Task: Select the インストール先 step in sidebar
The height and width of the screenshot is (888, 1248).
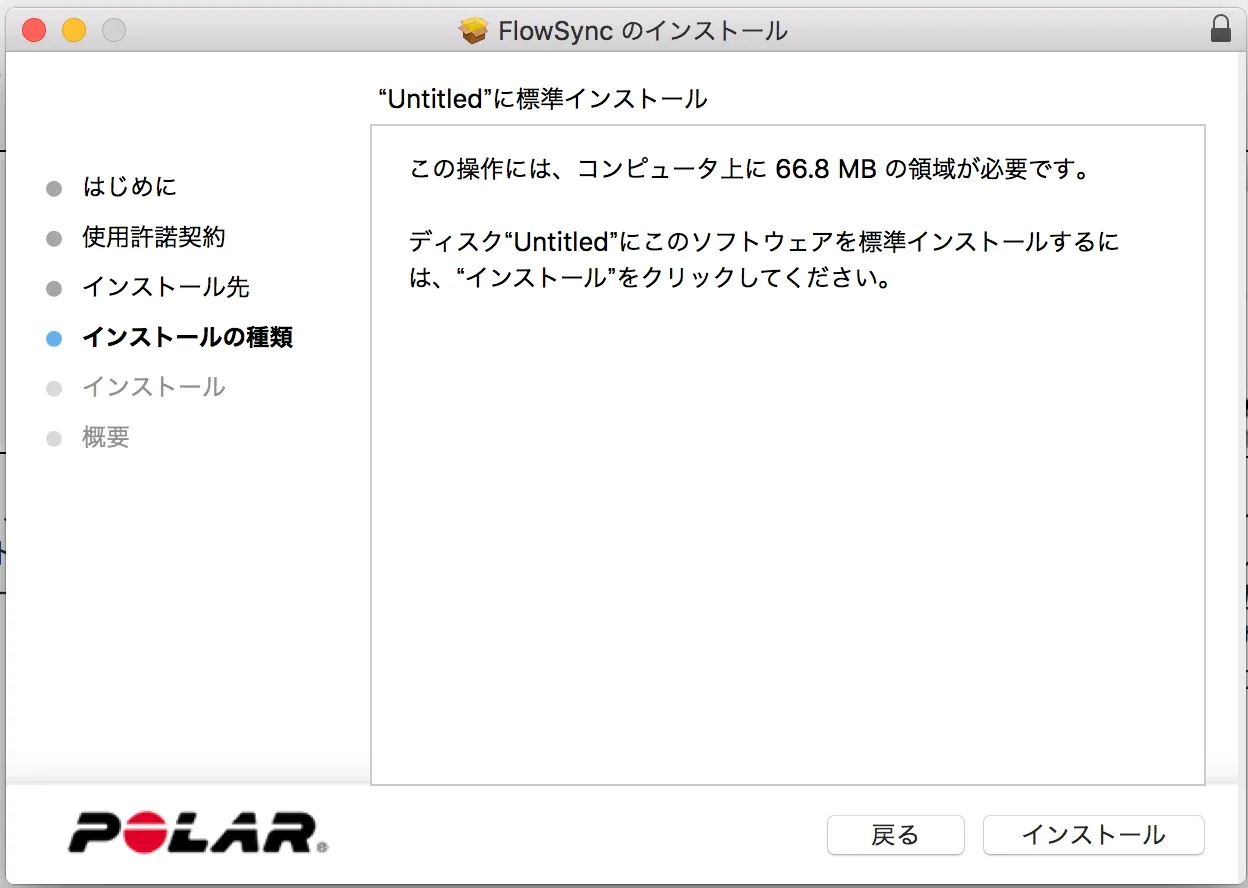Action: [x=165, y=288]
